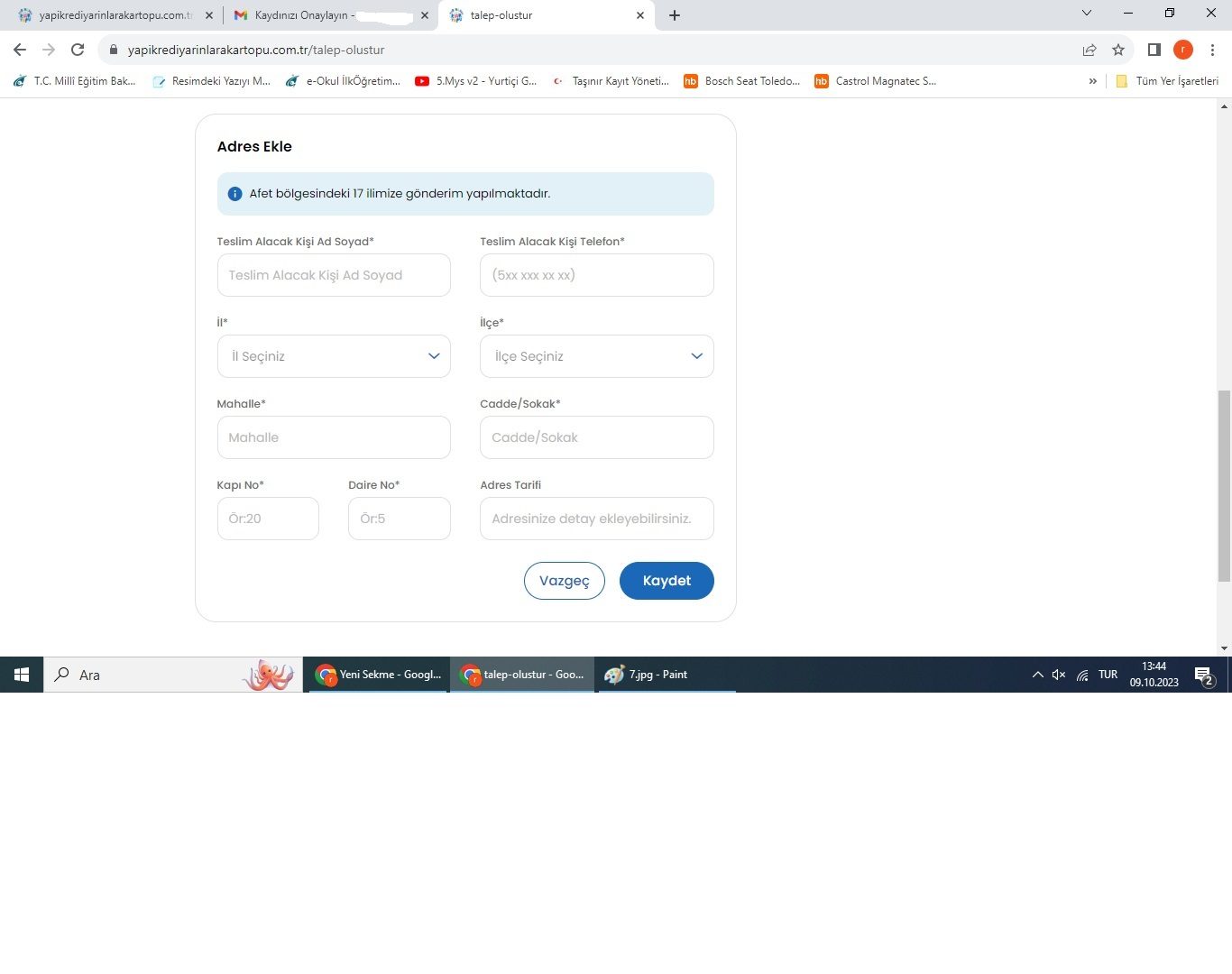
Task: Open the Chrome three-dot menu
Action: 1213,50
